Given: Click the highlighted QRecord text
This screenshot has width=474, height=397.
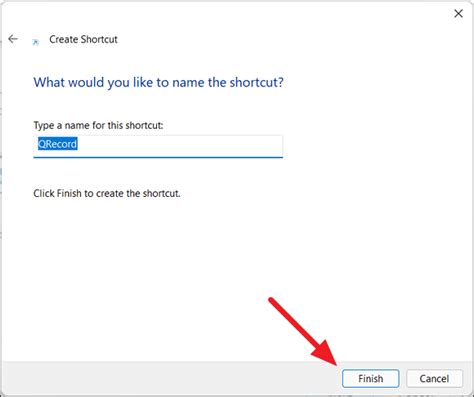Looking at the screenshot, I should [58, 144].
